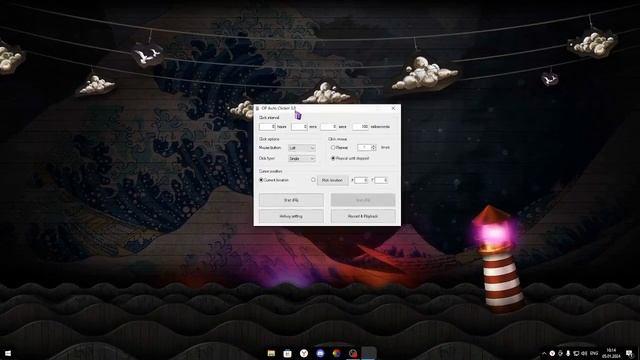Click the Pick location button
640x360 pixels.
332,180
